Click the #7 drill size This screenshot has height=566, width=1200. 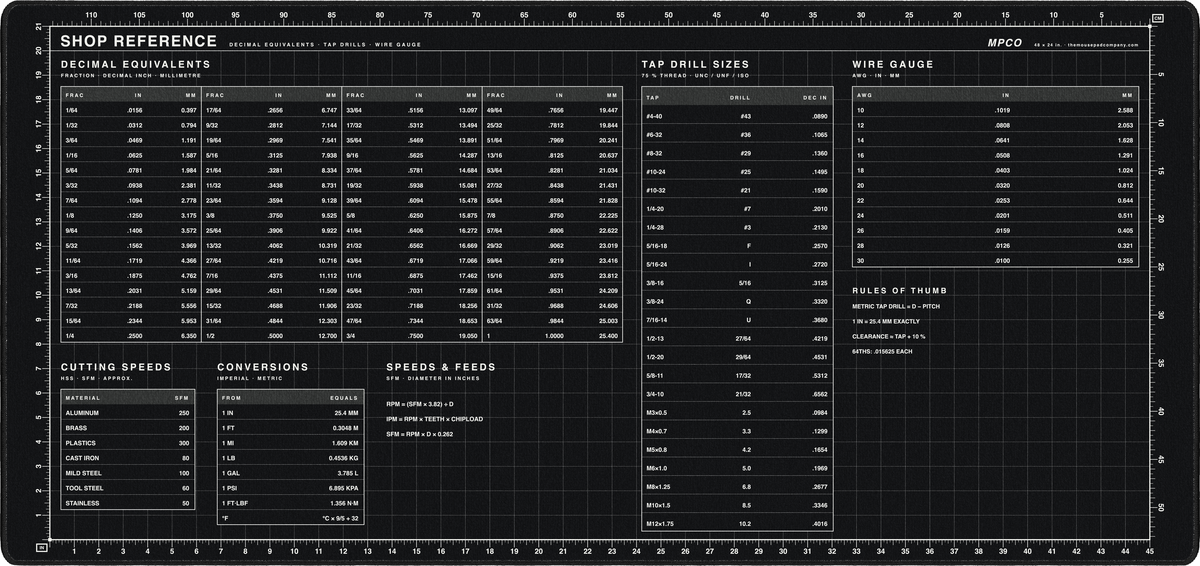click(747, 208)
